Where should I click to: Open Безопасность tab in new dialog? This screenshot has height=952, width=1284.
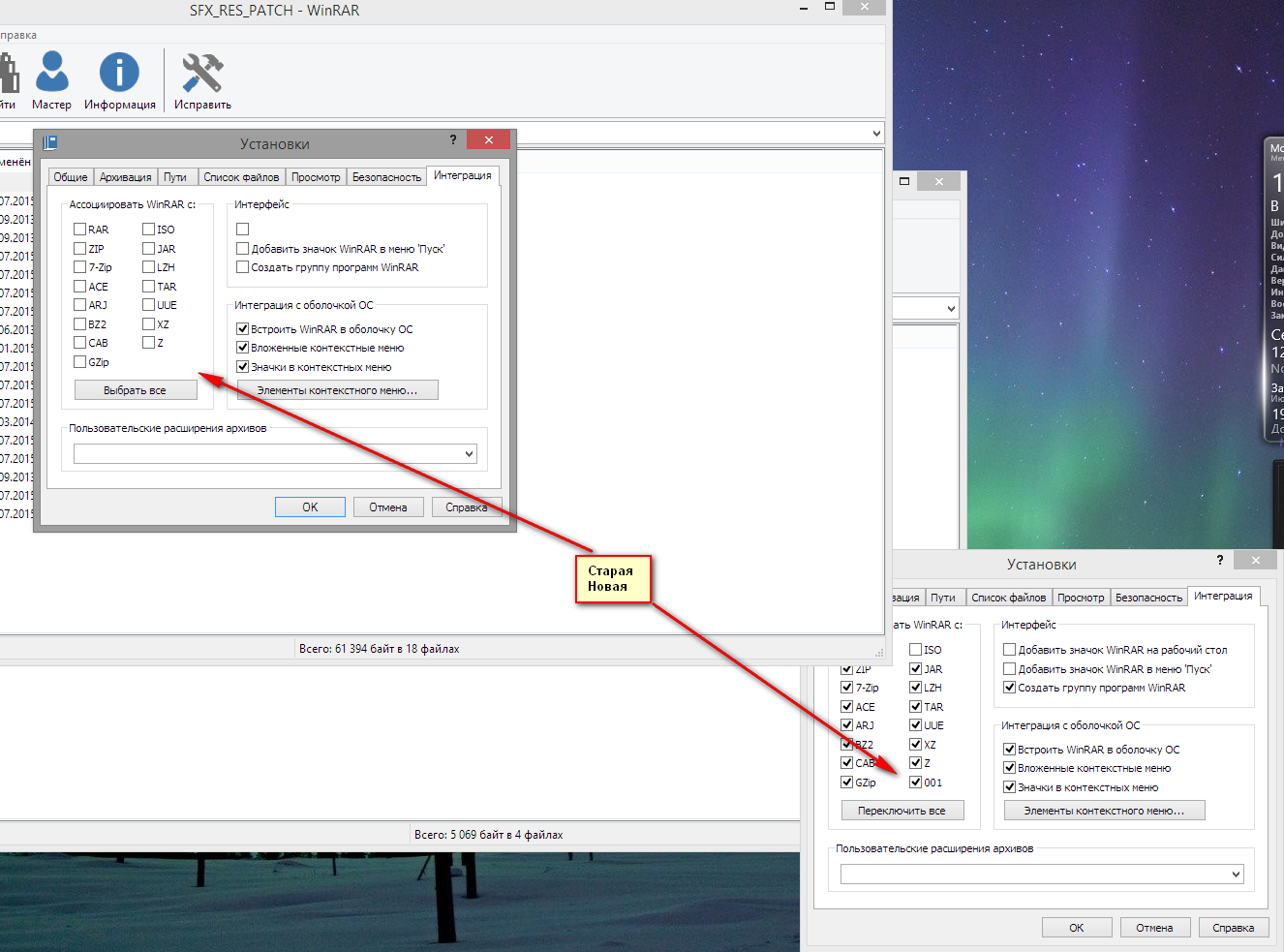[1148, 598]
